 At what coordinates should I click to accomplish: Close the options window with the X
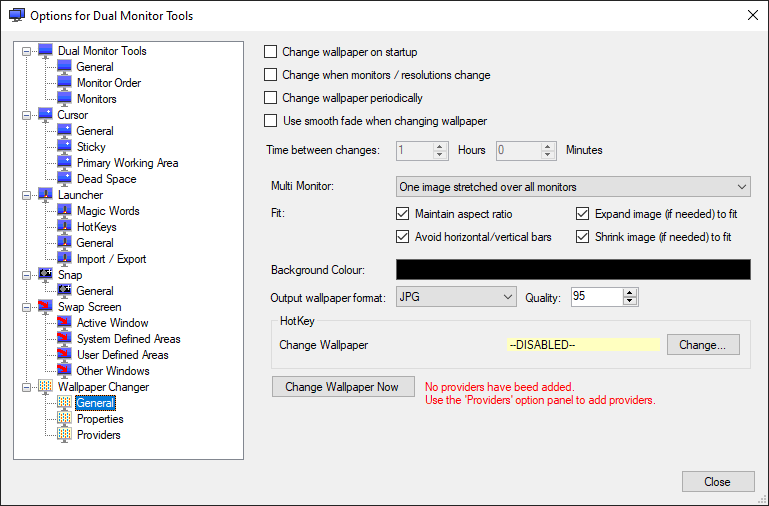pos(753,15)
